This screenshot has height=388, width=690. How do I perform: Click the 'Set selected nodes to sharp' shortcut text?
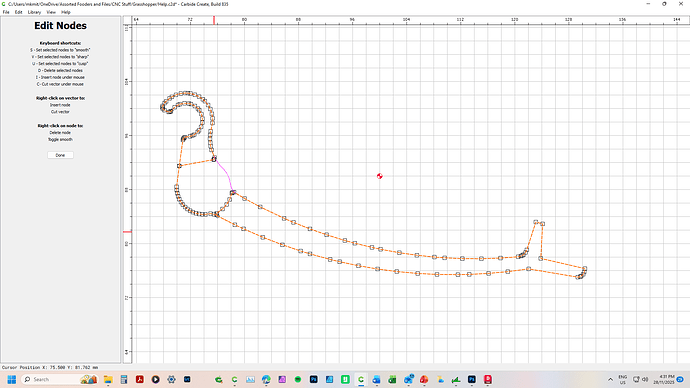[x=60, y=57]
